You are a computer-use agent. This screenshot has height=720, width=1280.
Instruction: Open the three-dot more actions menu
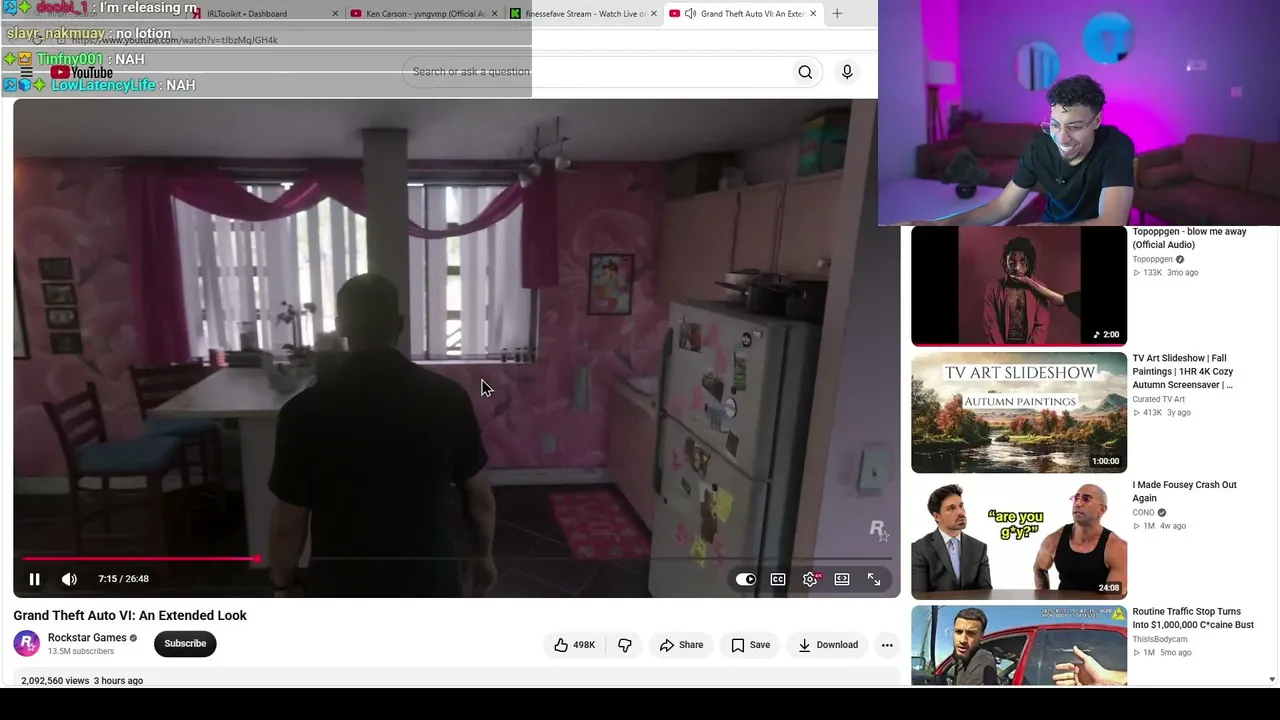coord(887,645)
